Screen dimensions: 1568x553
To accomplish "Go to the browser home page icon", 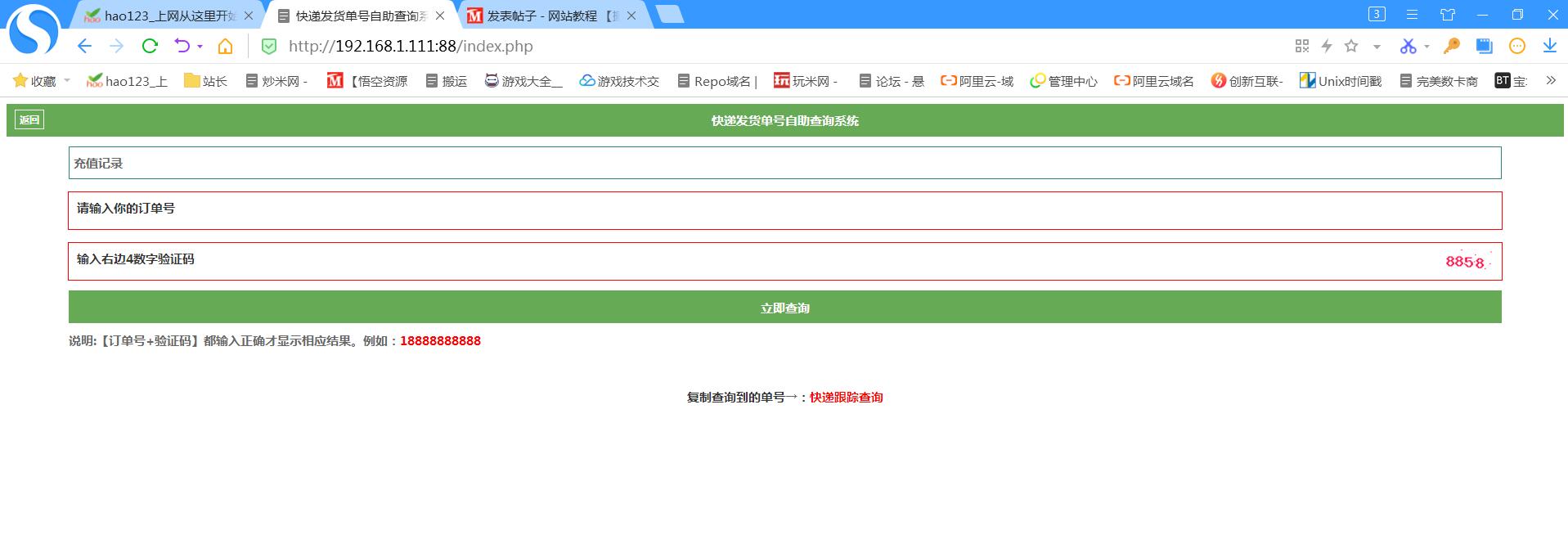I will (x=225, y=46).
